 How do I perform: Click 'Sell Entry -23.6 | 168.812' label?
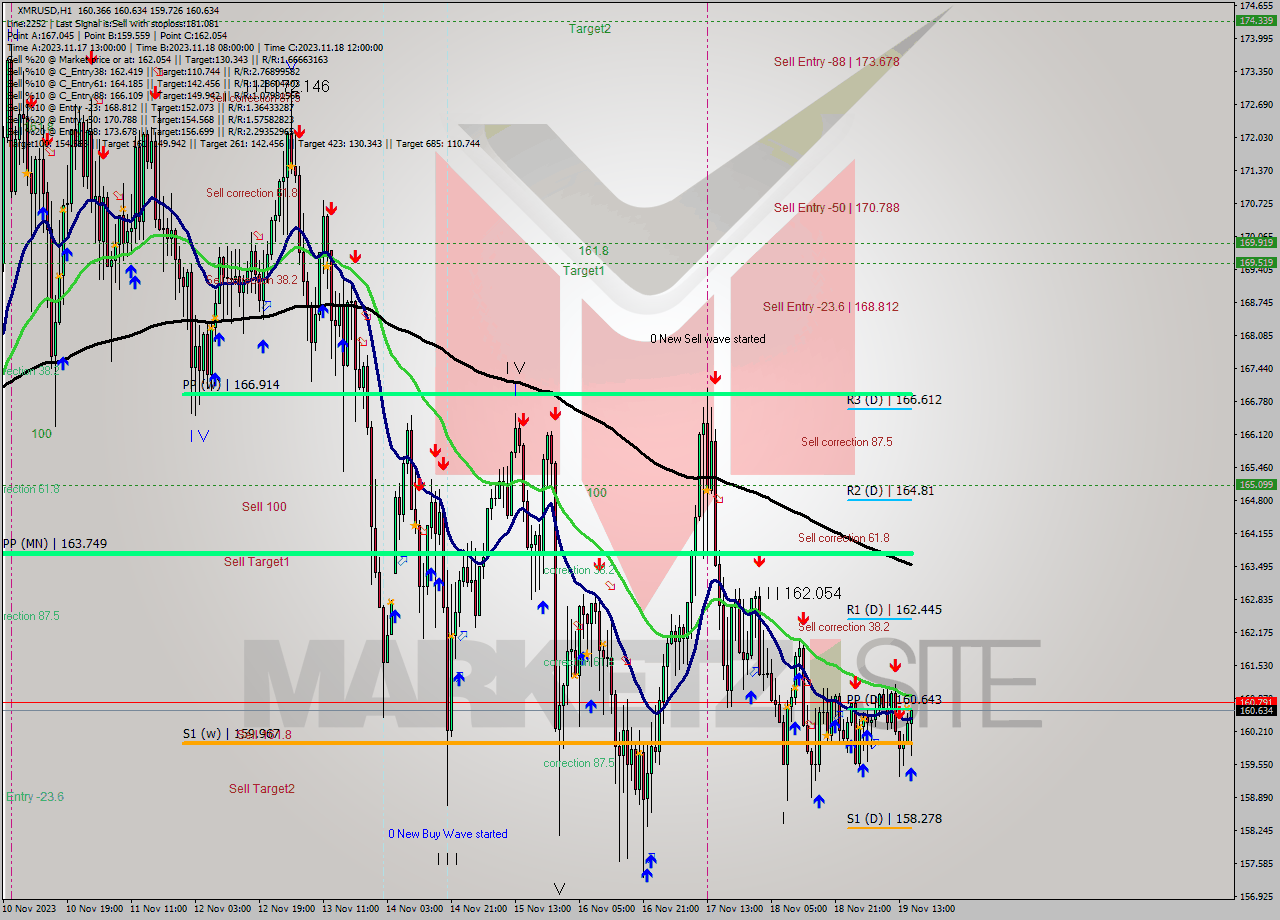[x=830, y=307]
